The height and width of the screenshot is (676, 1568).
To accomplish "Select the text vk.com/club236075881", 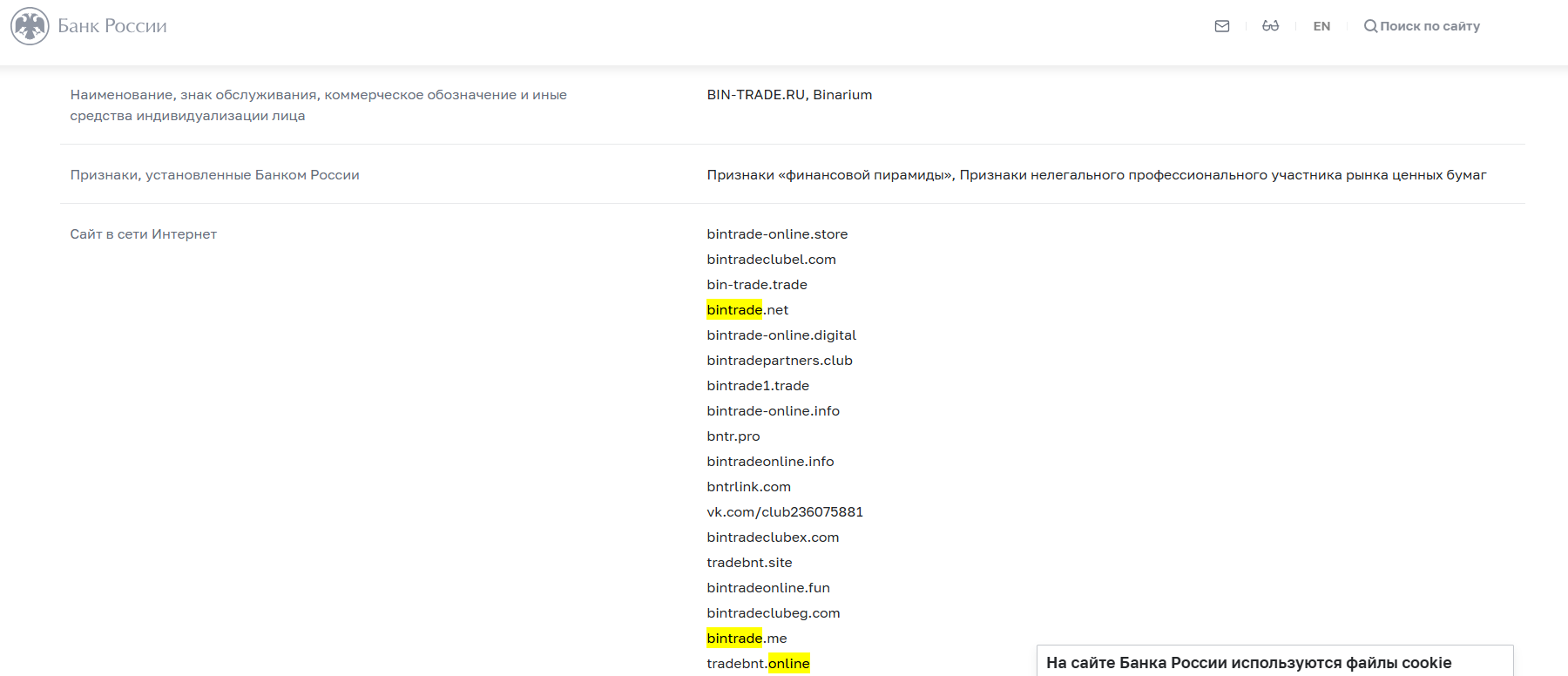I will [x=785, y=512].
